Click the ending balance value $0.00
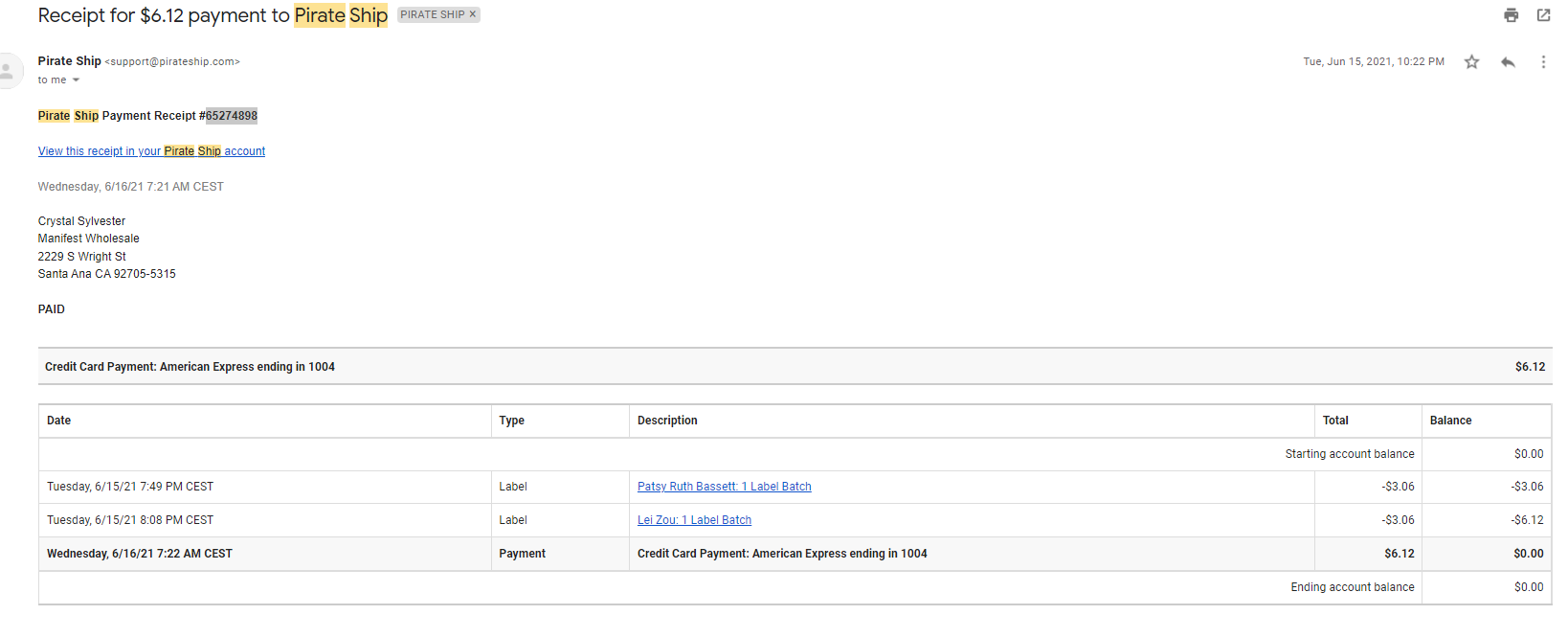This screenshot has height=638, width=1568. [x=1529, y=587]
